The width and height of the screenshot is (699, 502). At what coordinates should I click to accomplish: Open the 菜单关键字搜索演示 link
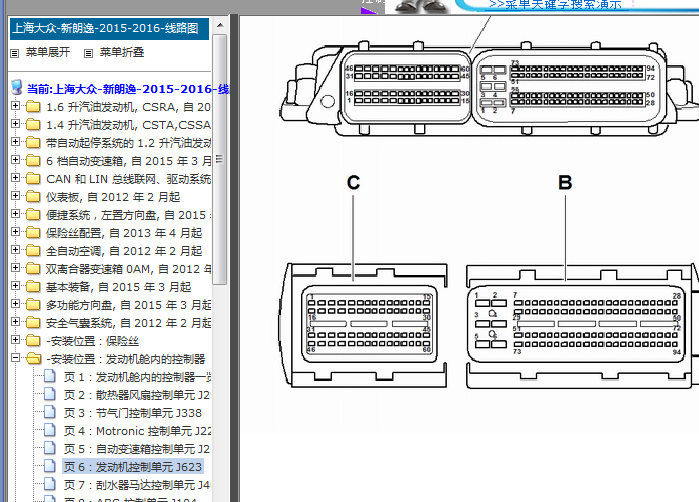tap(555, 5)
